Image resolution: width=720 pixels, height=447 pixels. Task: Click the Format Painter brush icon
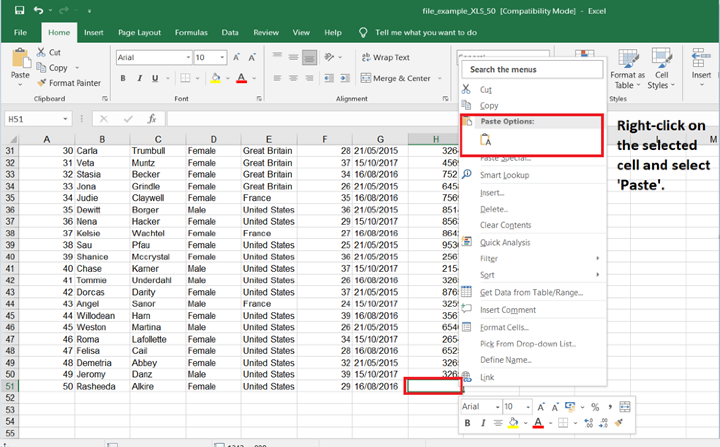coord(41,83)
